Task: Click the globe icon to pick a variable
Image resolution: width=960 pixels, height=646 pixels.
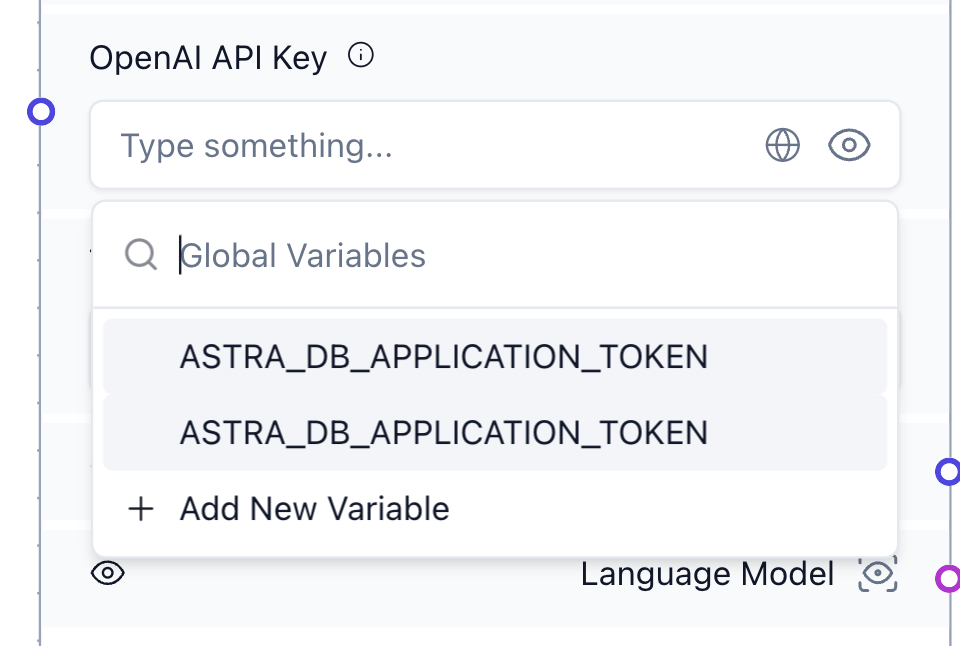Action: pos(782,145)
